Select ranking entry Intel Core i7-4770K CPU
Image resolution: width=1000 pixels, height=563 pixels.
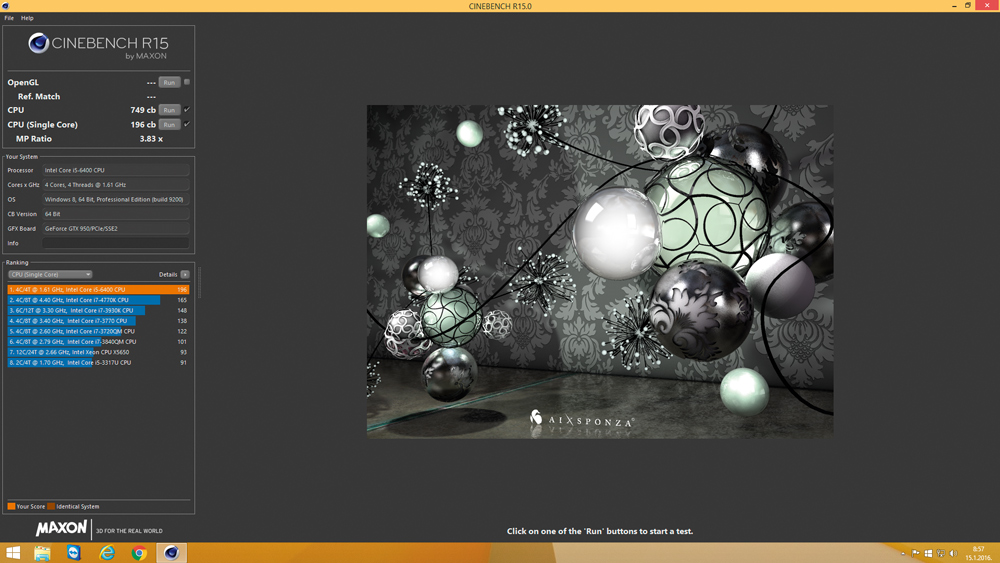(x=98, y=300)
